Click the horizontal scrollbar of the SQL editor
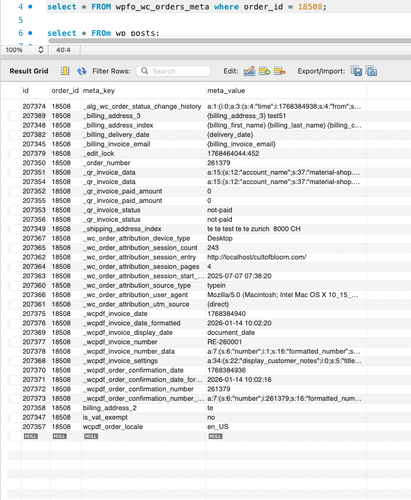Image resolution: width=411 pixels, height=500 pixels. pos(229,41)
